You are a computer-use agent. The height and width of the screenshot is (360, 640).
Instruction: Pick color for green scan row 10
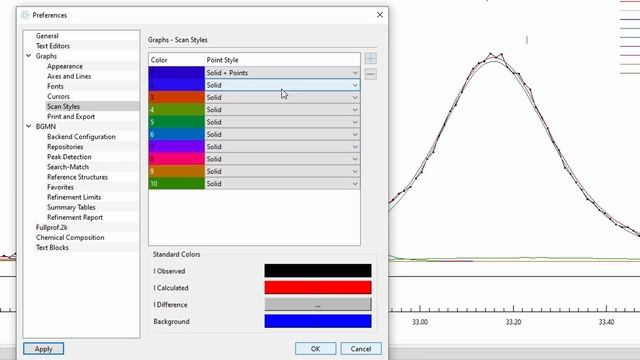pos(176,184)
